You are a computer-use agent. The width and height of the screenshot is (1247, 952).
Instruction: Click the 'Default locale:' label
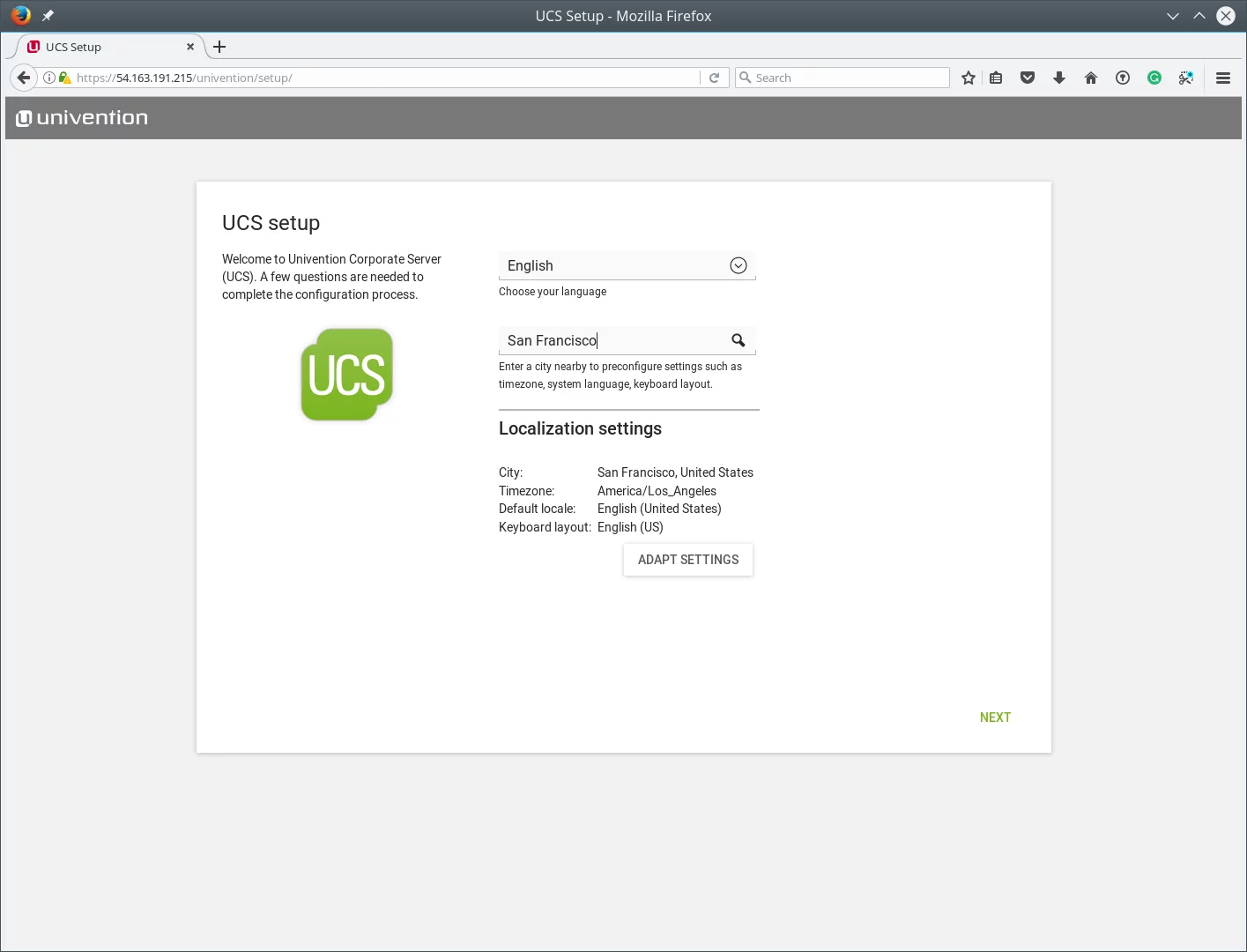click(537, 509)
